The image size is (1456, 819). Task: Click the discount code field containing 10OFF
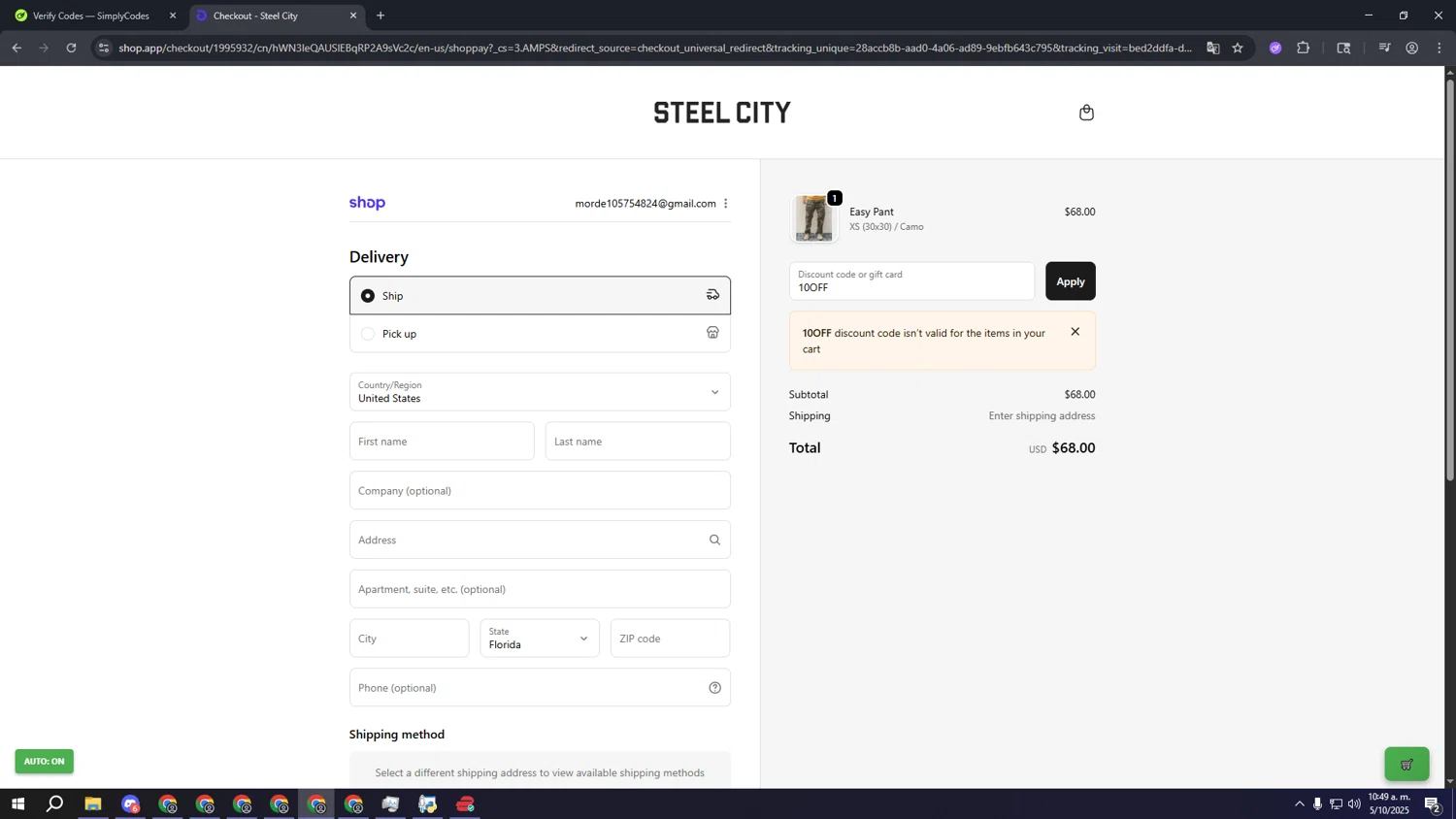coord(911,281)
